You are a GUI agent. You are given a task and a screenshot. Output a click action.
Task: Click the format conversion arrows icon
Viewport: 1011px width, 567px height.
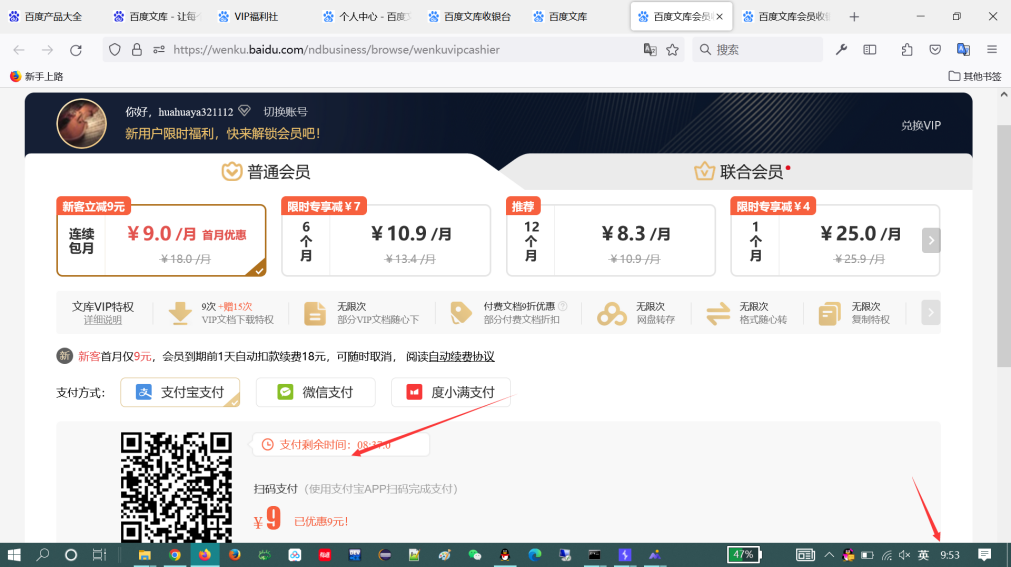coord(718,313)
